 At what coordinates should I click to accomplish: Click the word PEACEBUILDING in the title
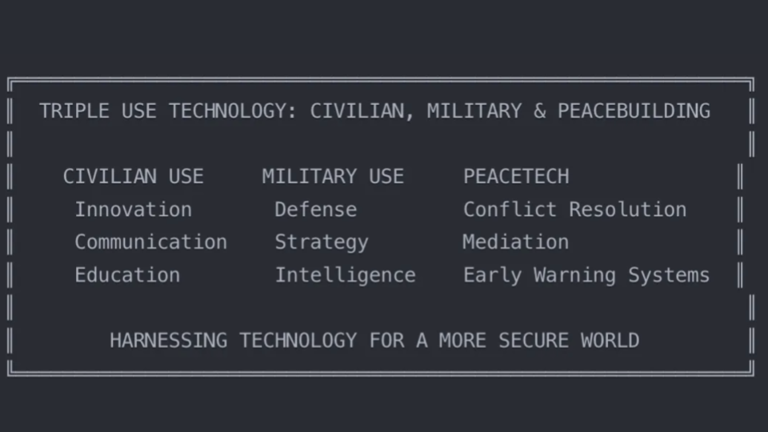pos(634,111)
